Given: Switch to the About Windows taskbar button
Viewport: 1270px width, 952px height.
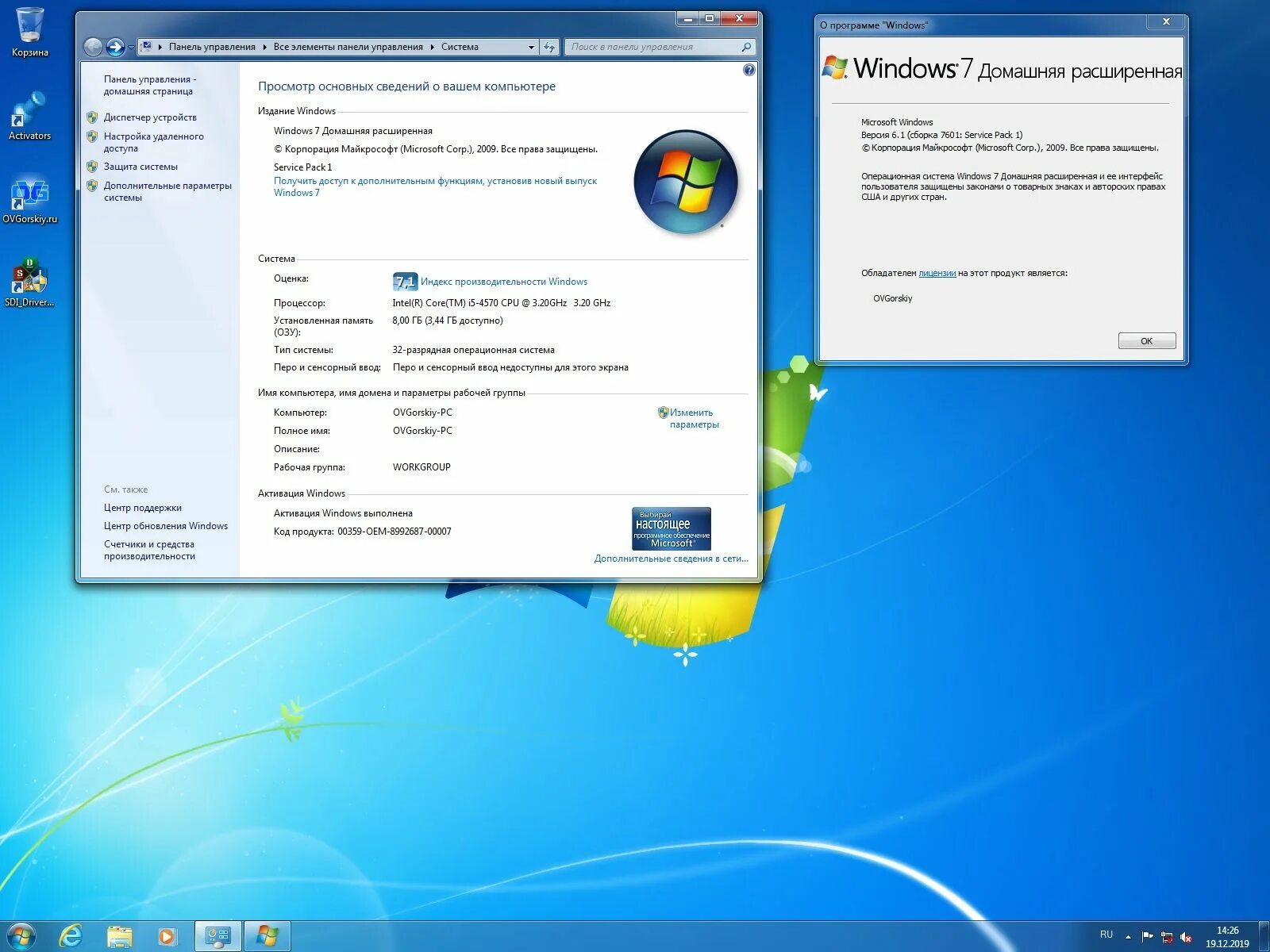Looking at the screenshot, I should click(267, 936).
